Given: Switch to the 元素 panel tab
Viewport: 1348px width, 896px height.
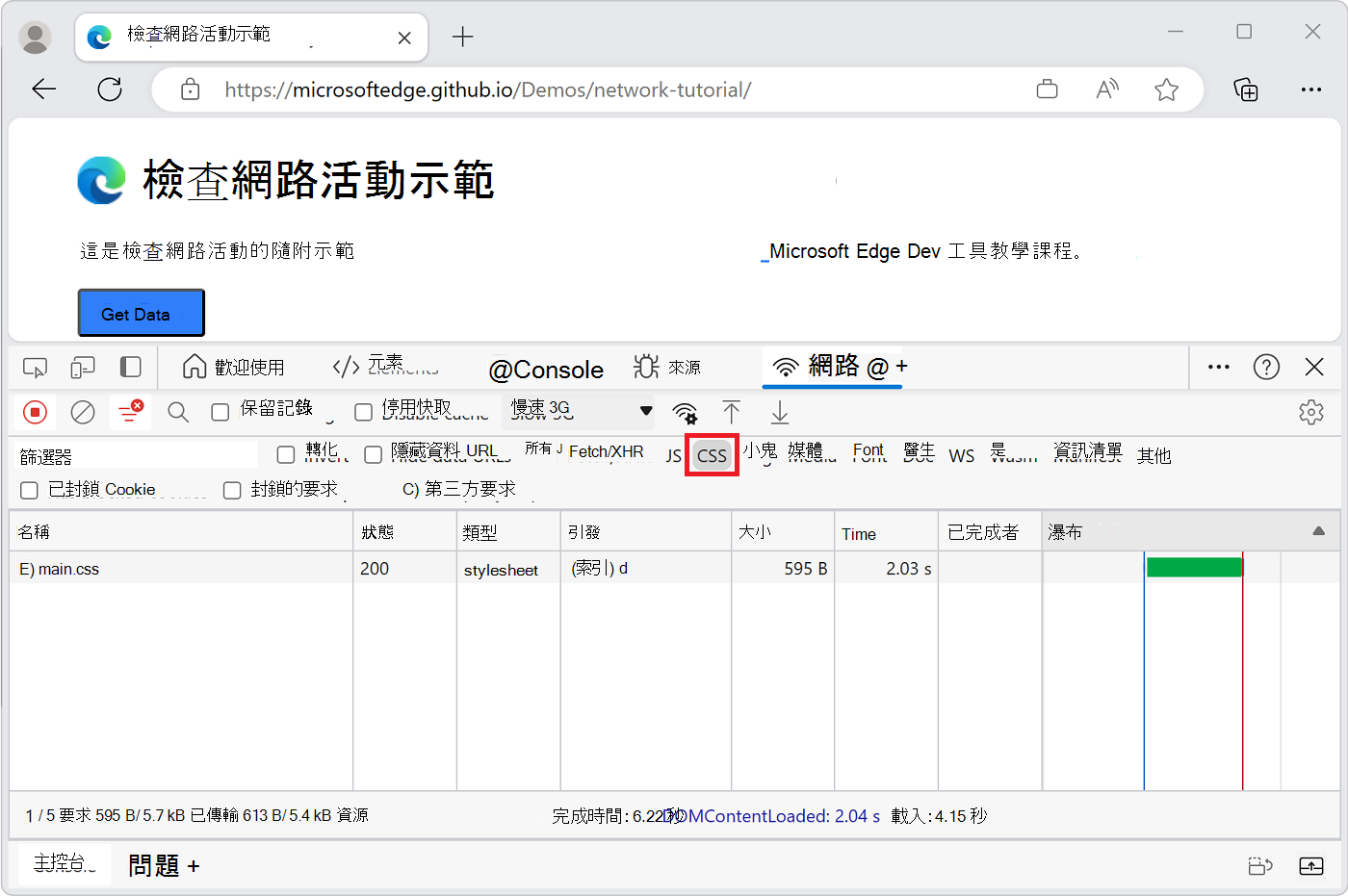Looking at the screenshot, I should coord(384,367).
